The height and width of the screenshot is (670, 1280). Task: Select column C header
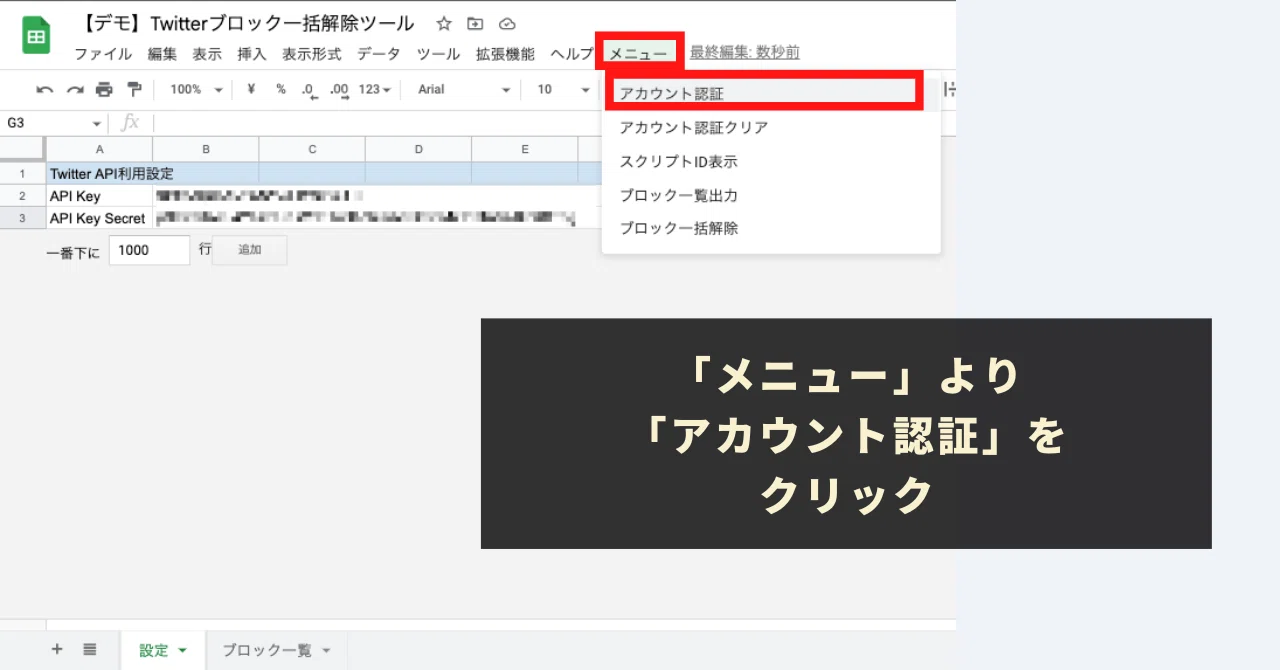[312, 150]
